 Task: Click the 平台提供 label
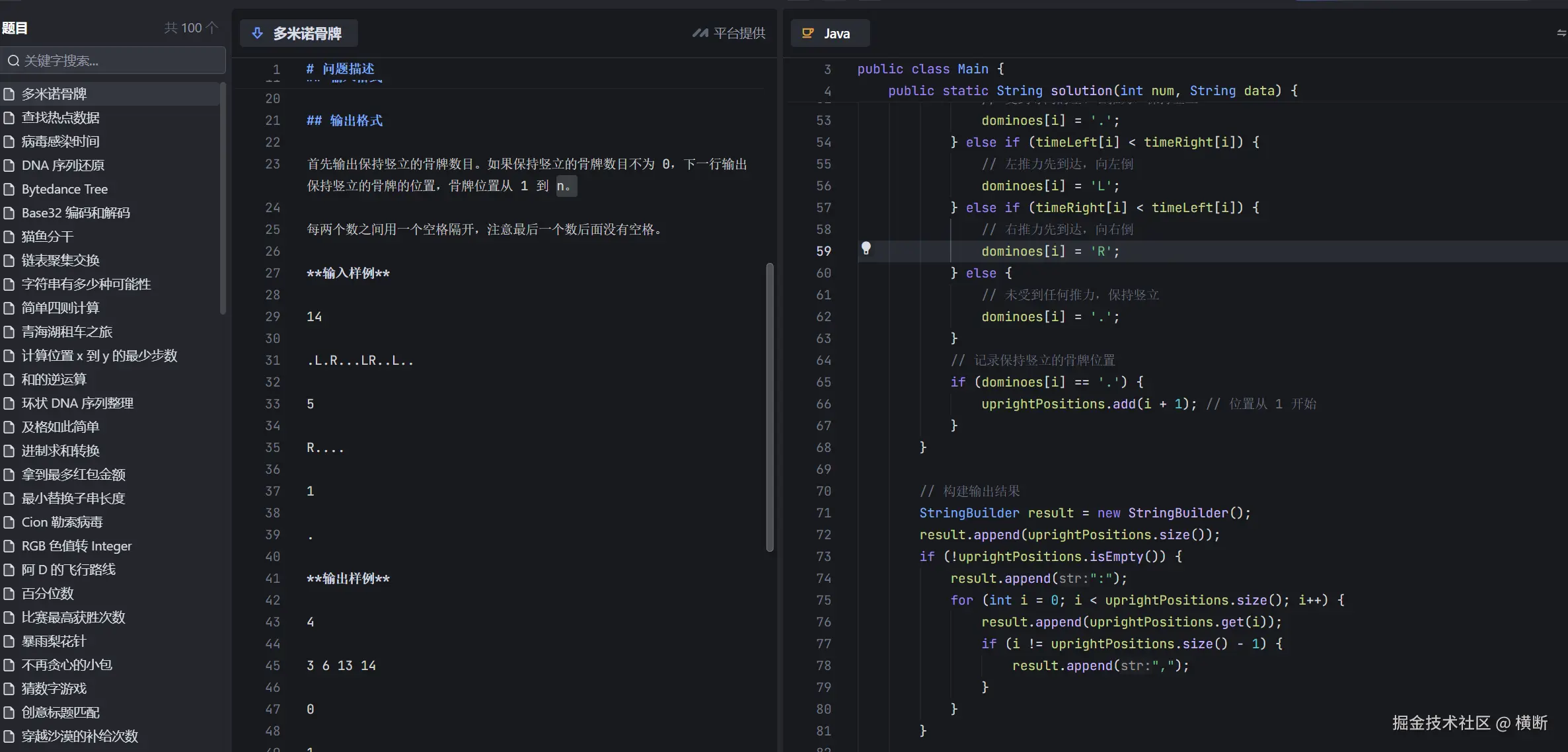coord(739,33)
